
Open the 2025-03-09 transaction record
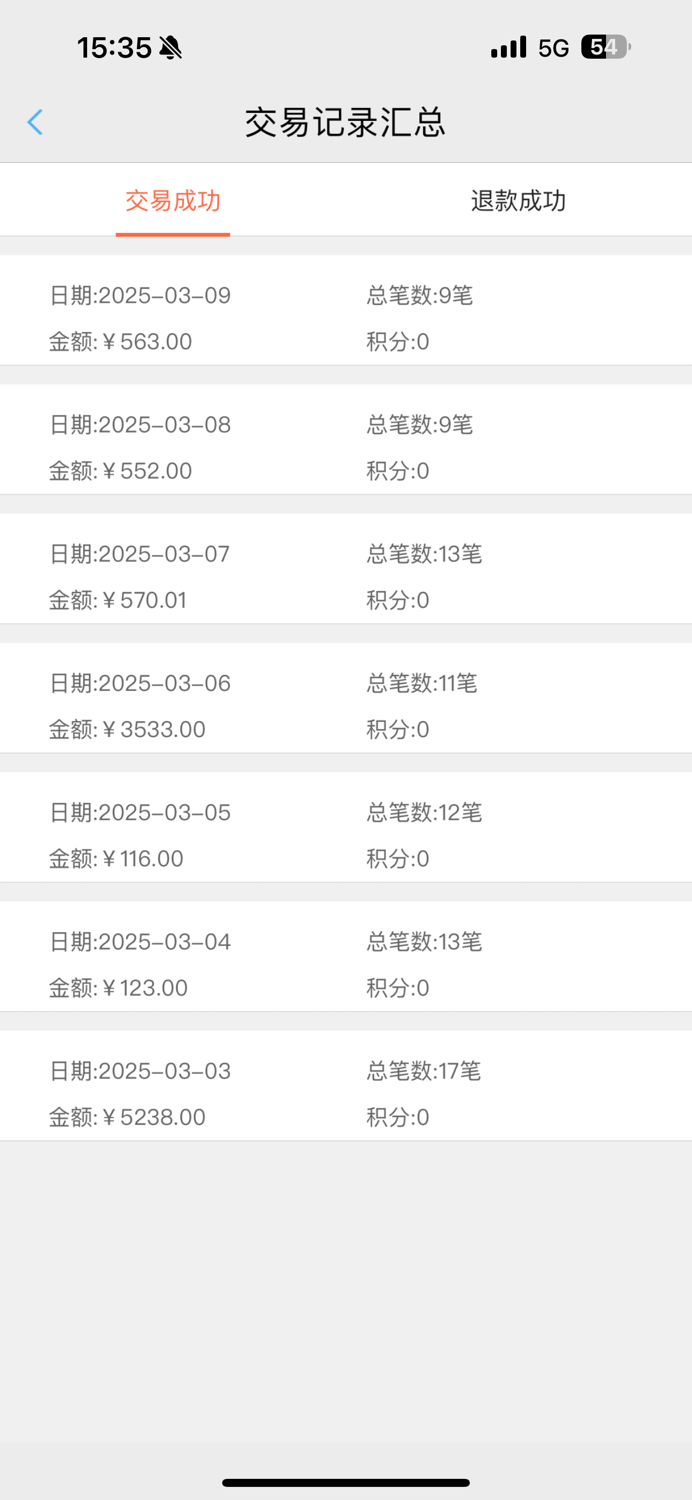[x=346, y=318]
